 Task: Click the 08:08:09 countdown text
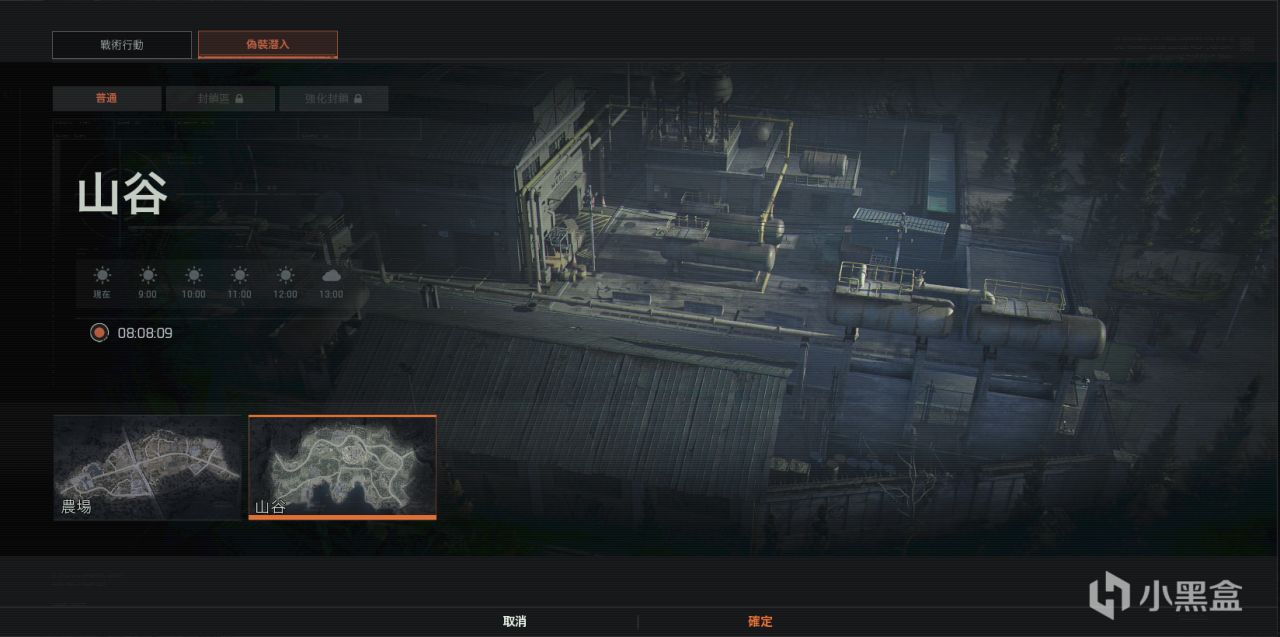tap(145, 333)
